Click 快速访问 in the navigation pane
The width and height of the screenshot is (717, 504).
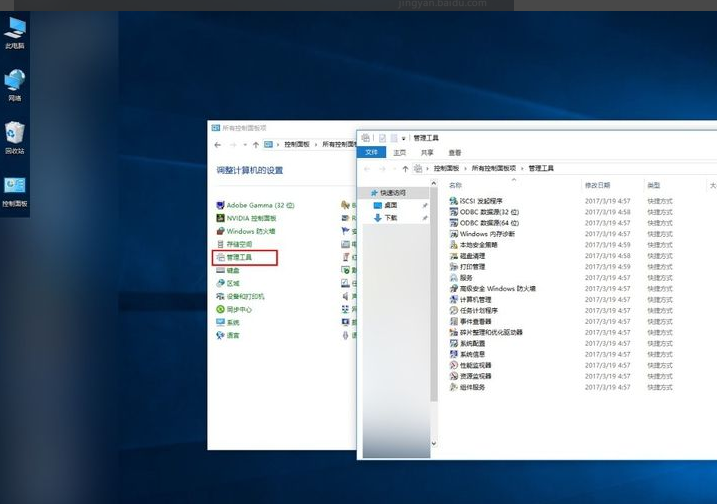point(392,193)
